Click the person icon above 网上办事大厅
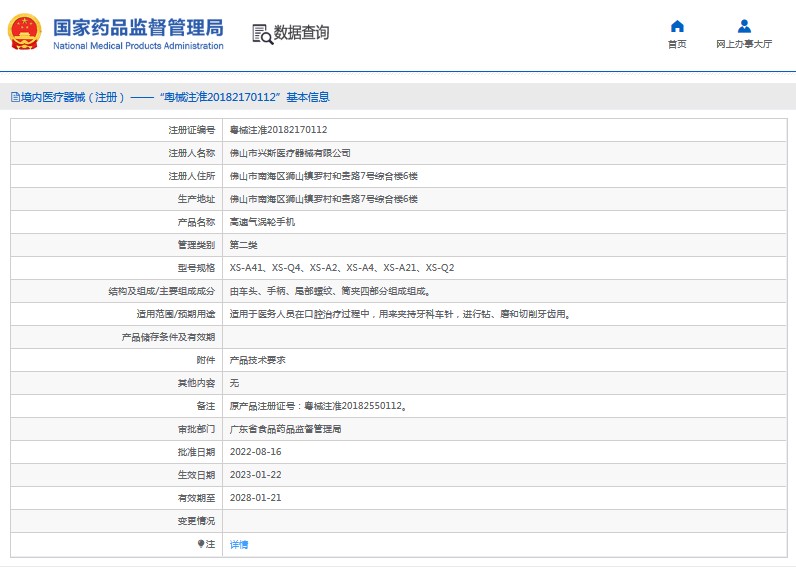Image resolution: width=796 pixels, height=569 pixels. pos(744,26)
